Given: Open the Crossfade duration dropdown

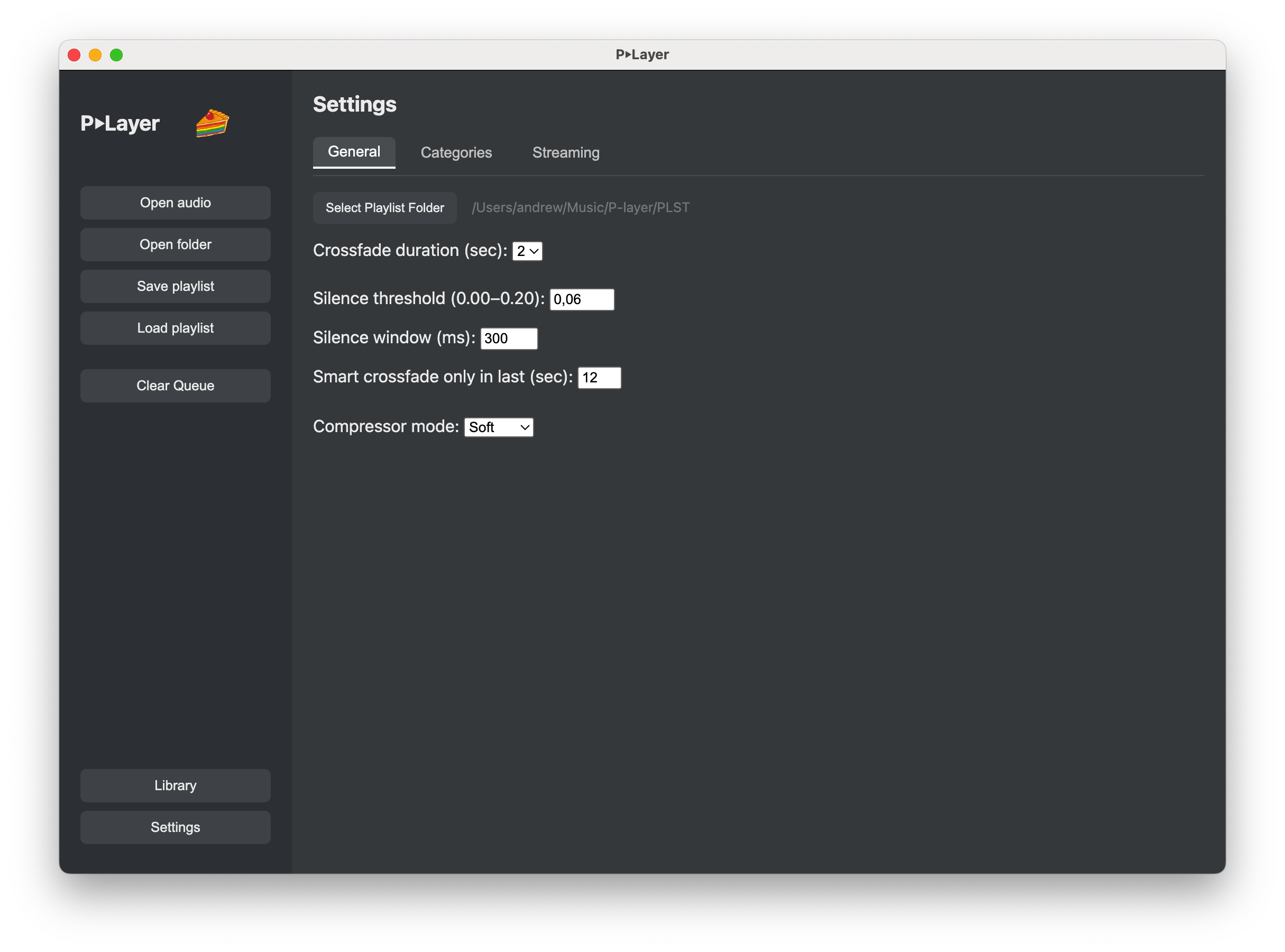Looking at the screenshot, I should pos(526,251).
